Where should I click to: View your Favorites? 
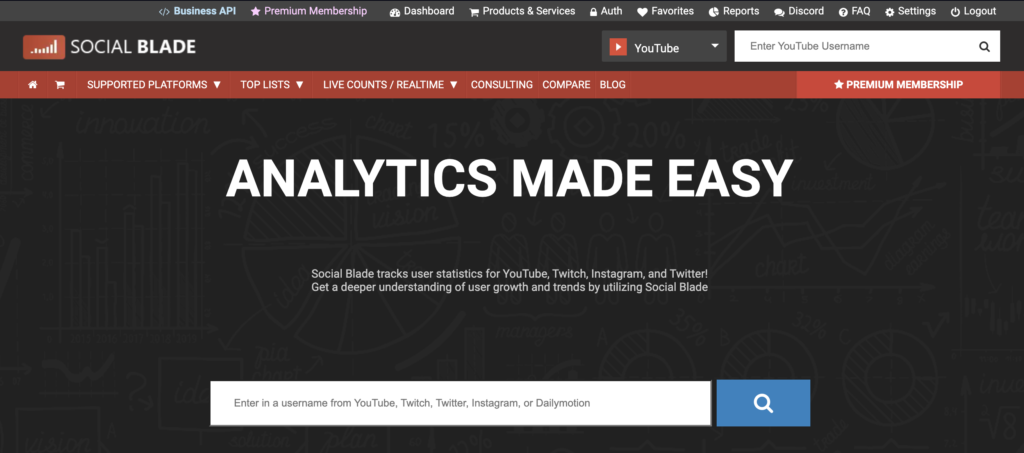[665, 11]
